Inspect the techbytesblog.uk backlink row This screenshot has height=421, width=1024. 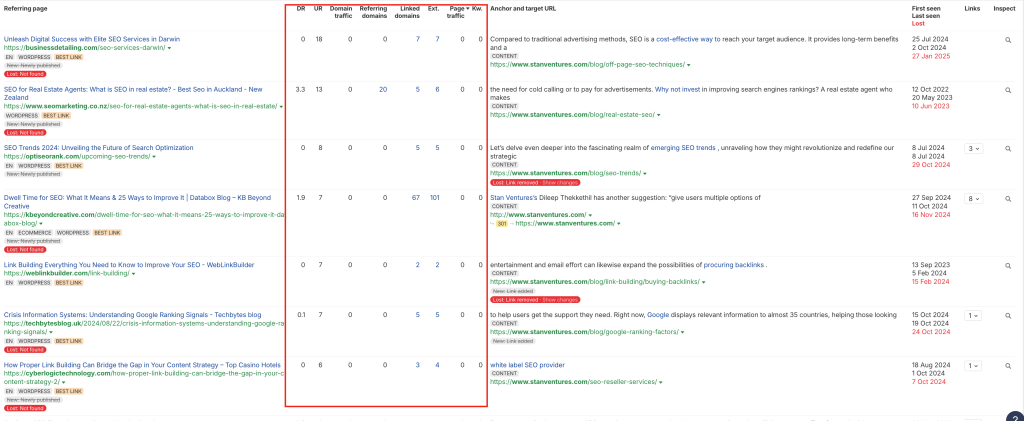[1008, 315]
